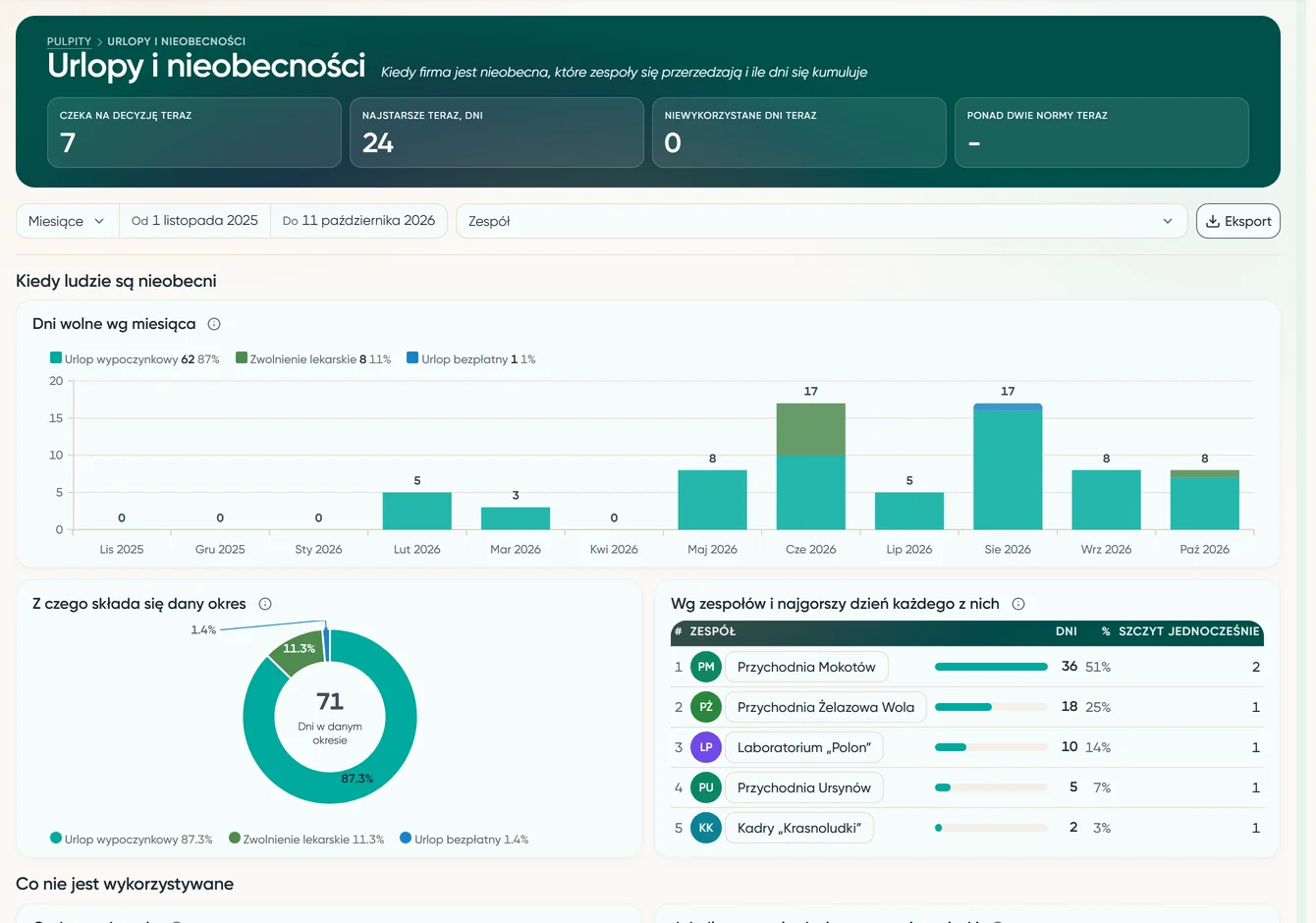Toggle Urlop bezpłatny 1.4% donut legend
This screenshot has height=923, width=1316.
465,840
